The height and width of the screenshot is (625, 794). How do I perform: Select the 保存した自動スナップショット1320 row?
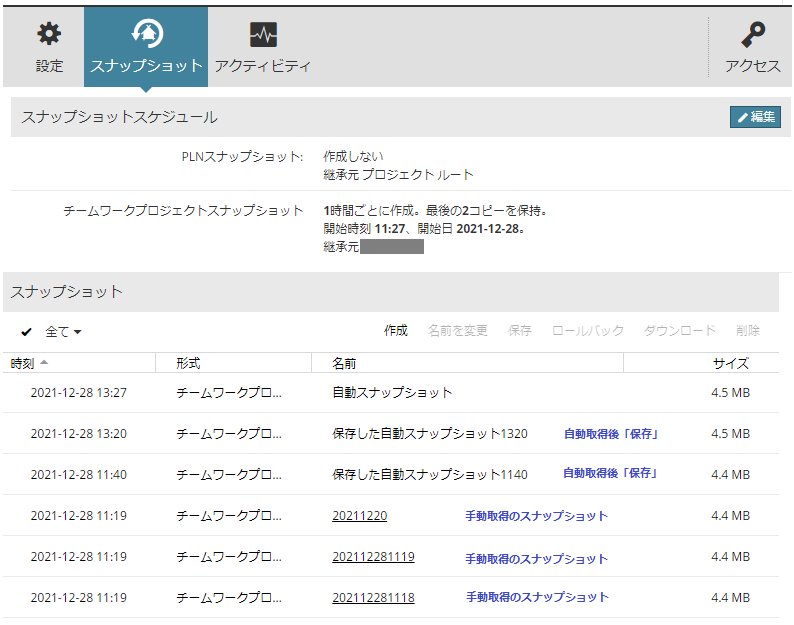point(390,434)
